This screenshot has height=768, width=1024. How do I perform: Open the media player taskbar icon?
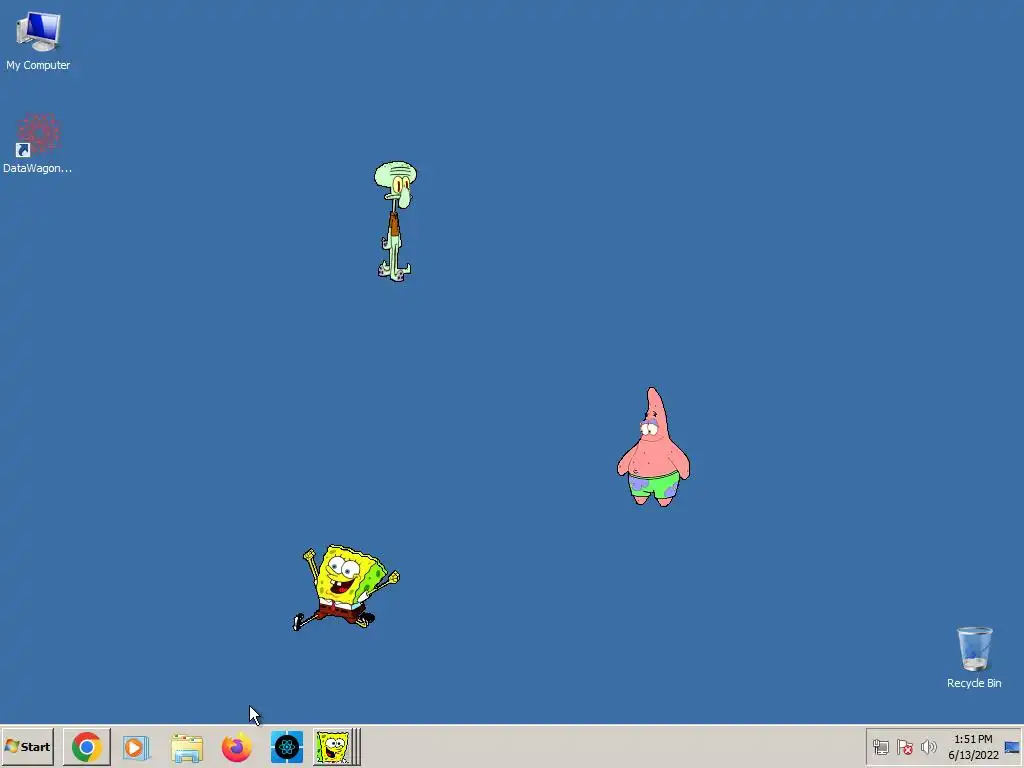pyautogui.click(x=136, y=747)
